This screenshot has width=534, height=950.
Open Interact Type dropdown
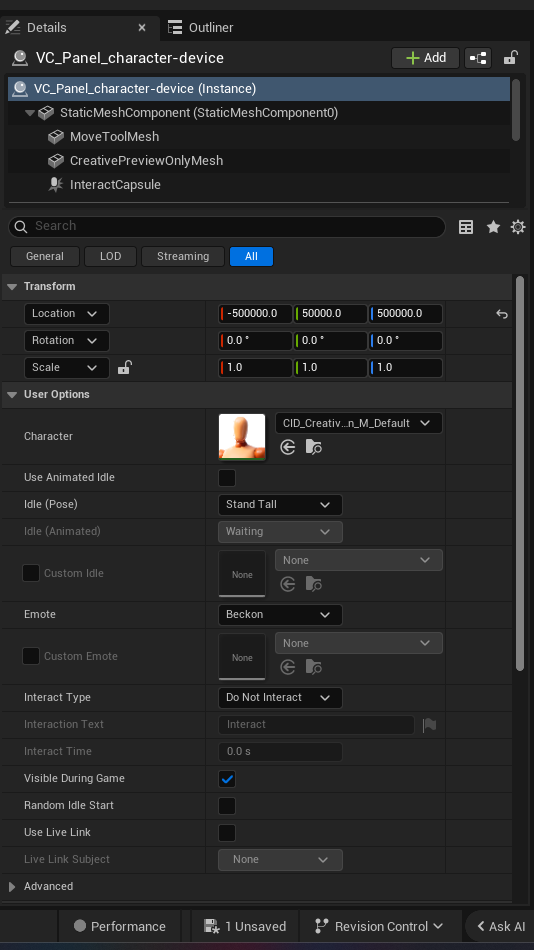(x=280, y=698)
